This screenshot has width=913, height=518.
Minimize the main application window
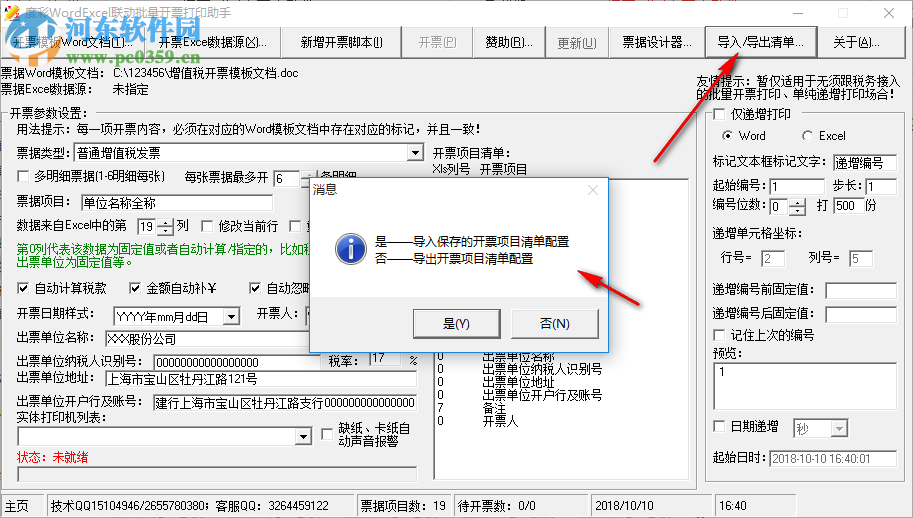798,13
